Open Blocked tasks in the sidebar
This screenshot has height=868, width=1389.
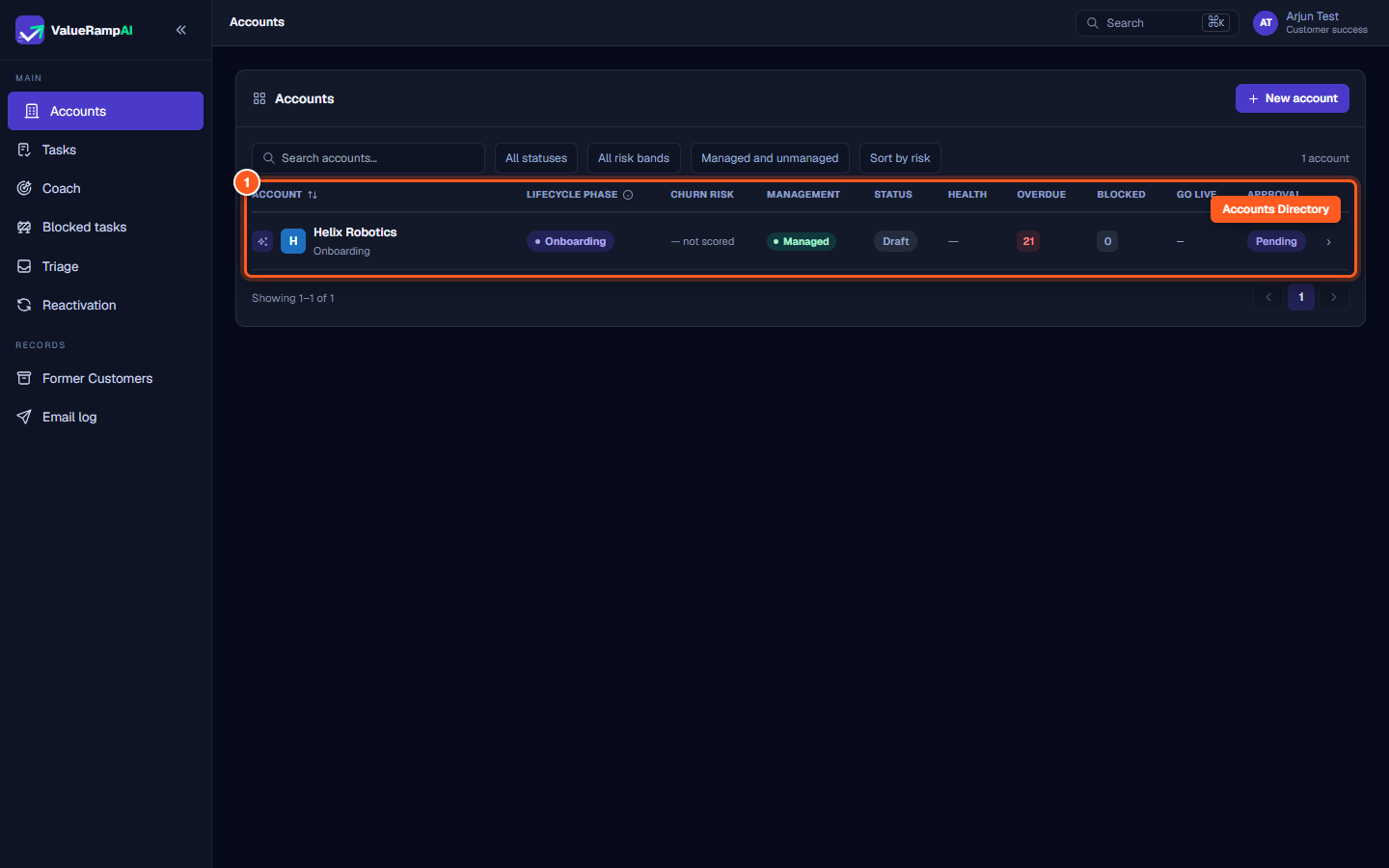tap(105, 227)
